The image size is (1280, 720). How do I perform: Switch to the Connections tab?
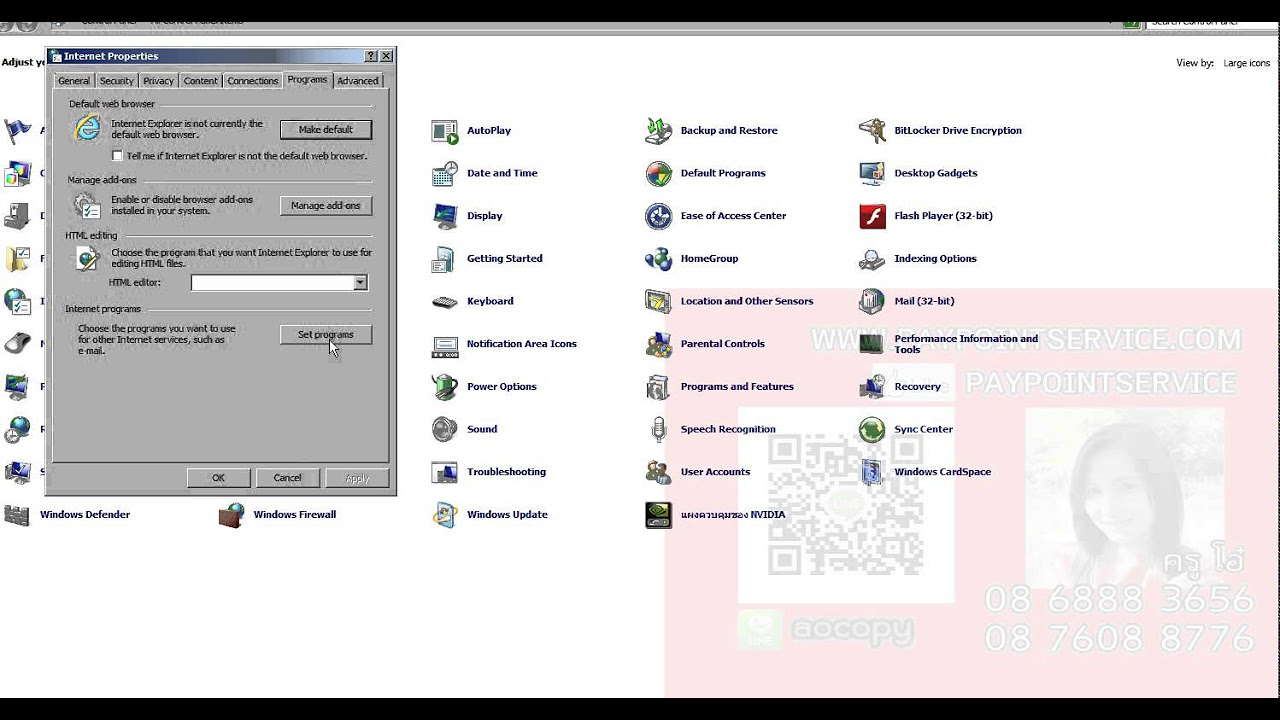pos(252,81)
